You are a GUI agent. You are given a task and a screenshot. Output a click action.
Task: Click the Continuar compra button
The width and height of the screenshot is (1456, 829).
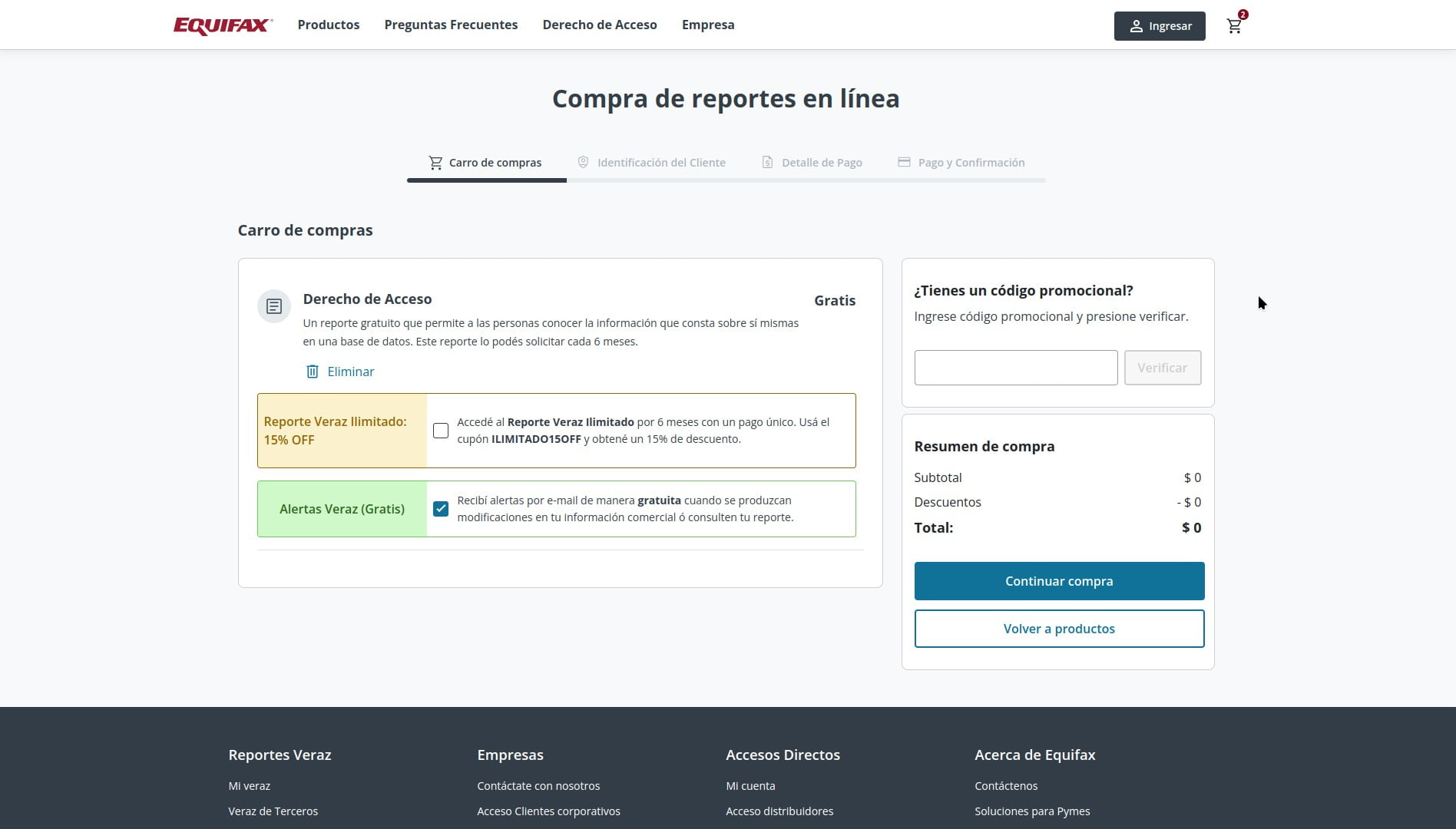point(1059,581)
